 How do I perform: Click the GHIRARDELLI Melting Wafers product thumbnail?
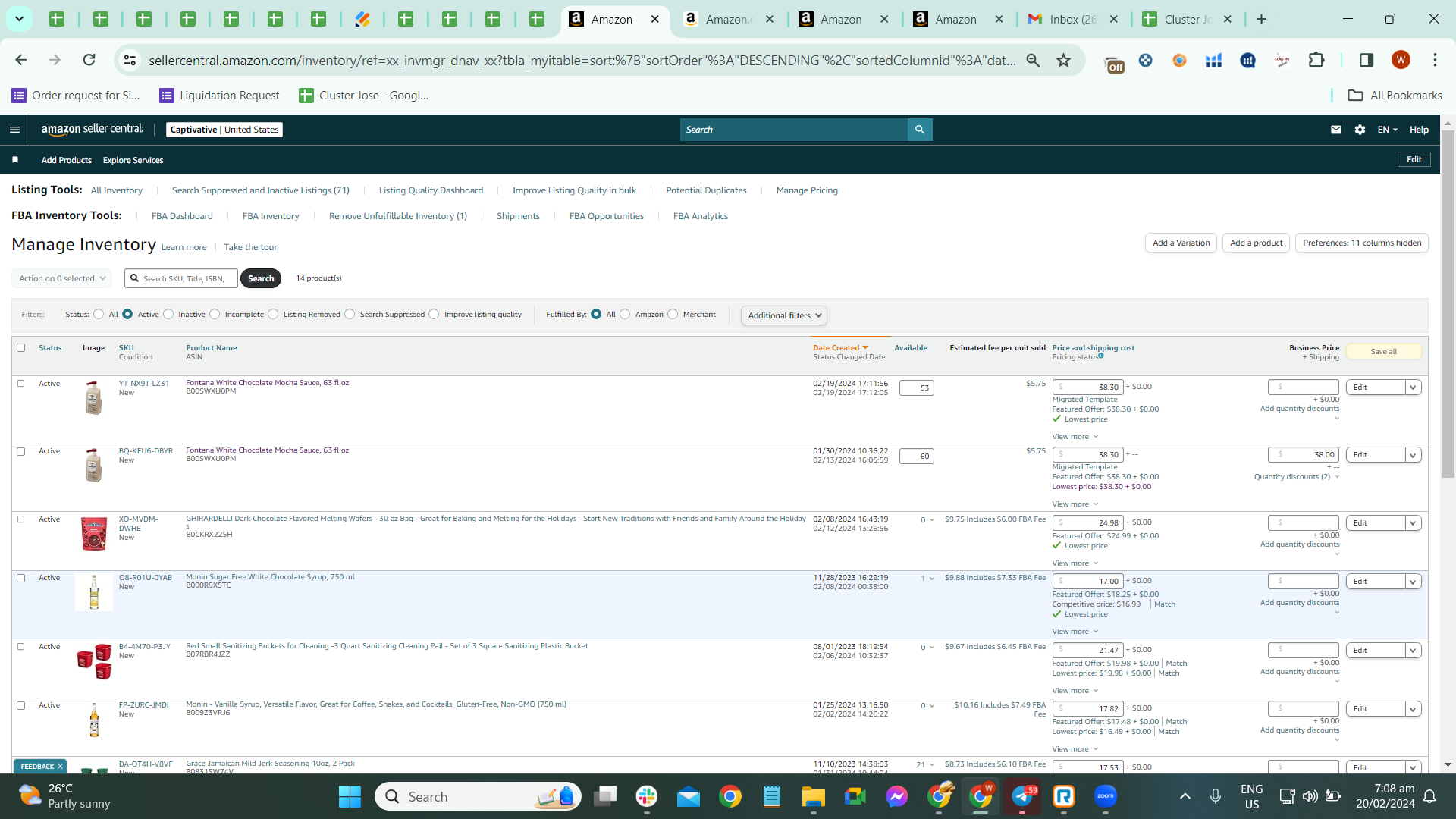(x=94, y=534)
